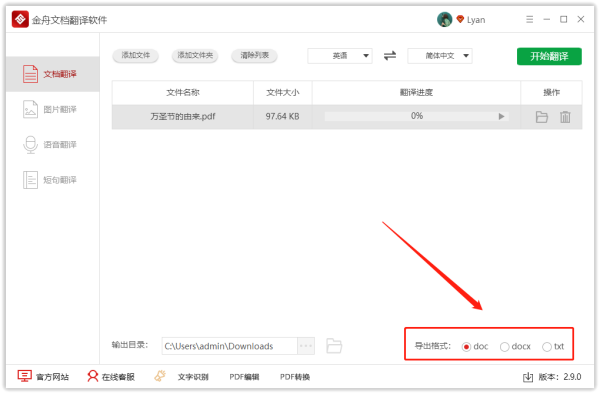Screen dimensions: 600x394
Task: Click the VIP diamond badge icon
Action: (x=460, y=19)
